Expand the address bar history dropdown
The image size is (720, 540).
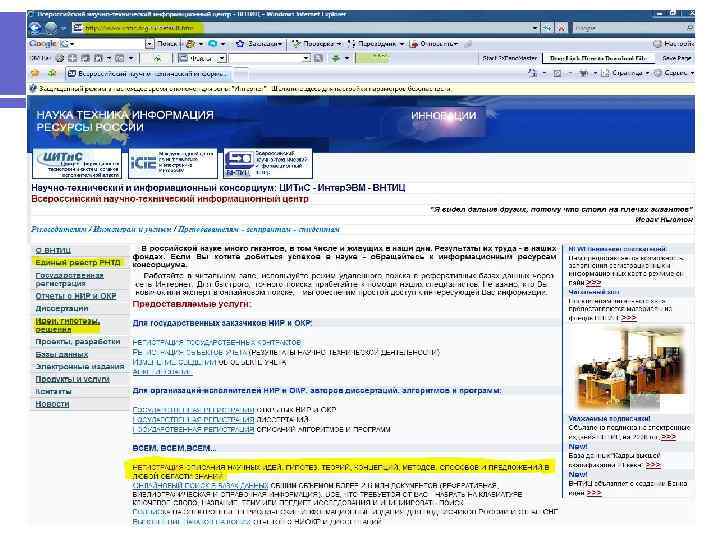coord(534,28)
